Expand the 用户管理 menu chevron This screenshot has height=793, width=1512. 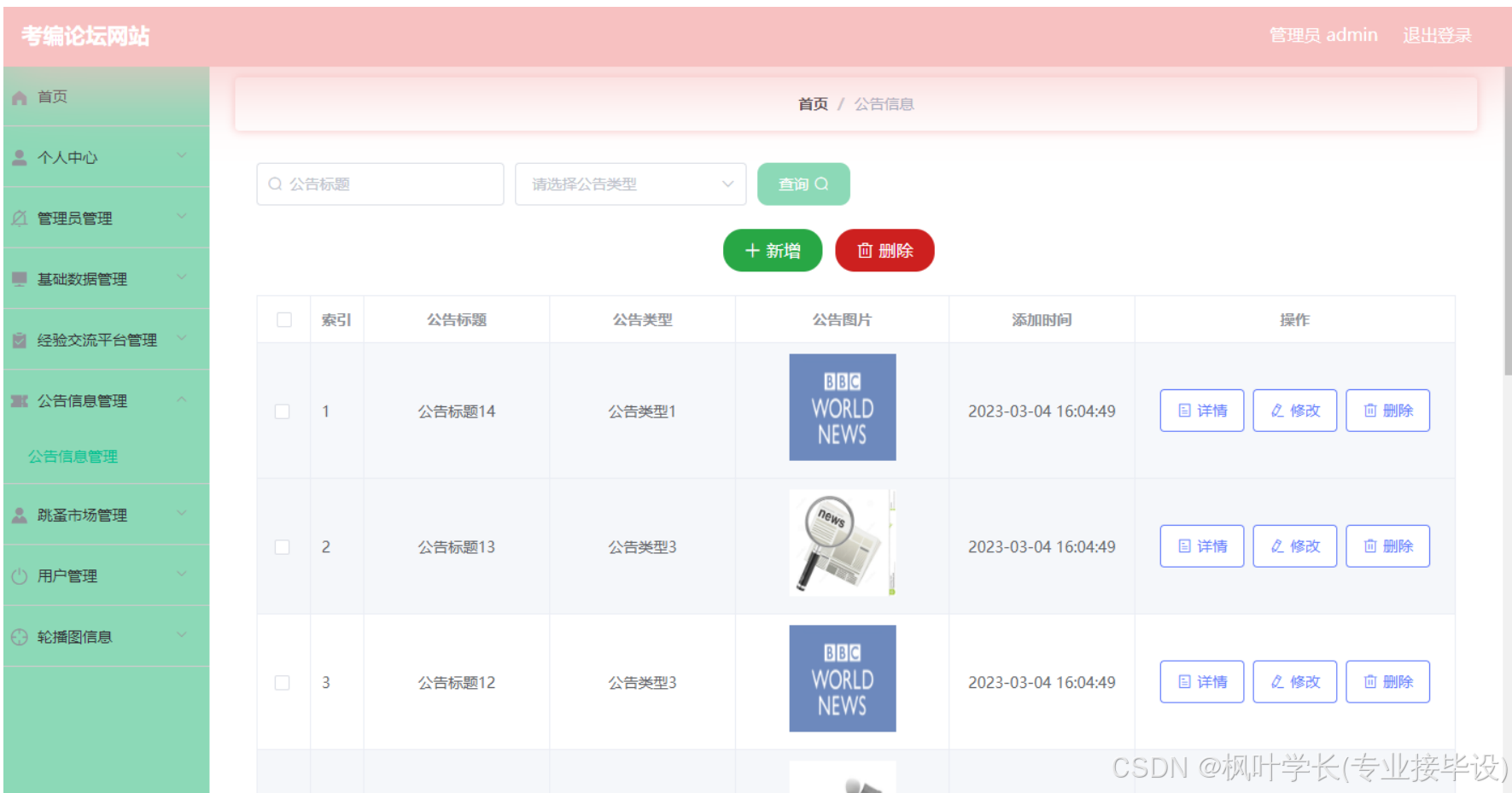click(182, 574)
